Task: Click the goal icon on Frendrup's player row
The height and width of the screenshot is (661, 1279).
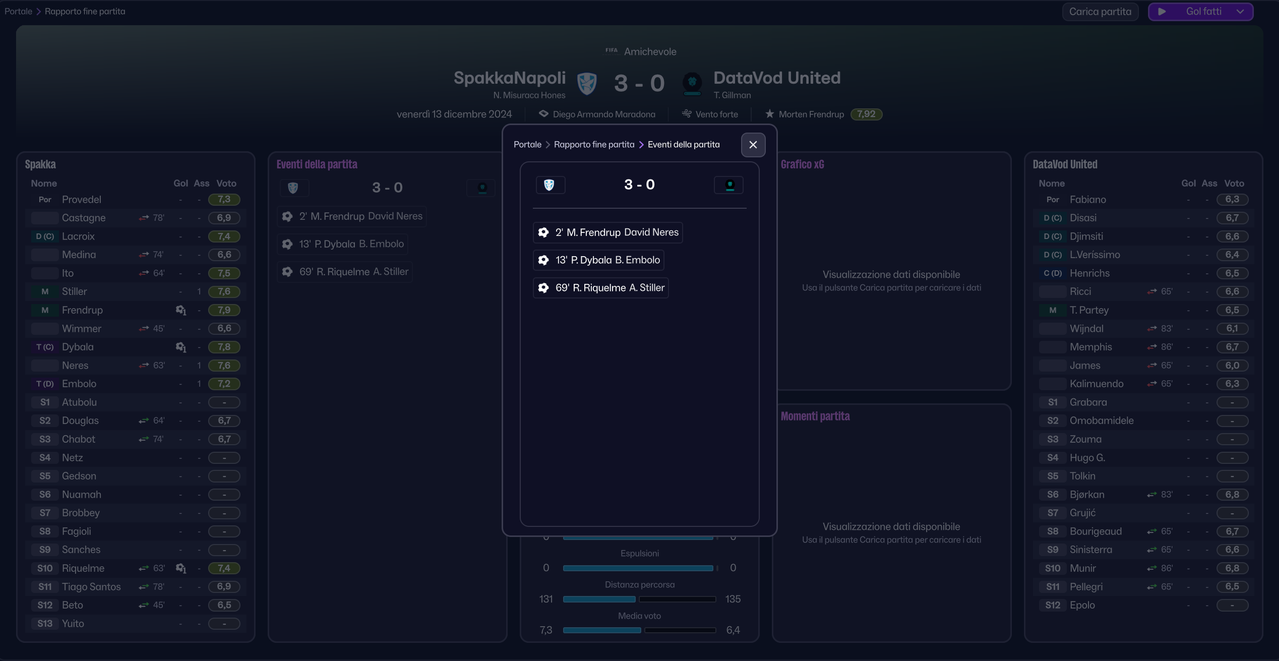Action: pos(181,310)
